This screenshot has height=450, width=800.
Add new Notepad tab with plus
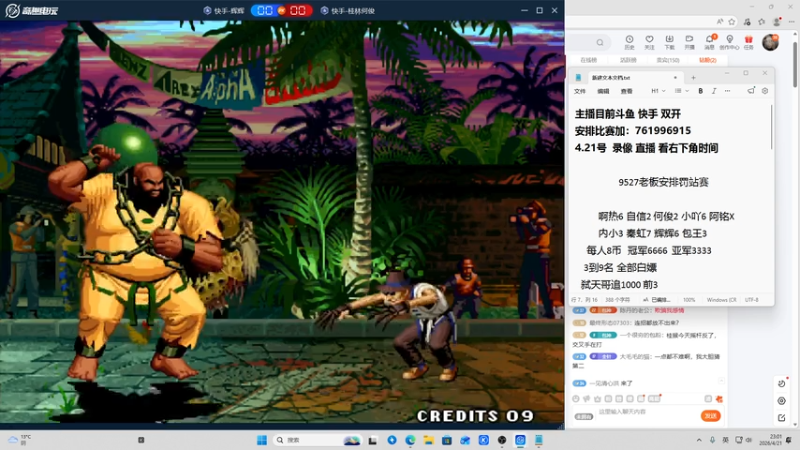coord(693,78)
